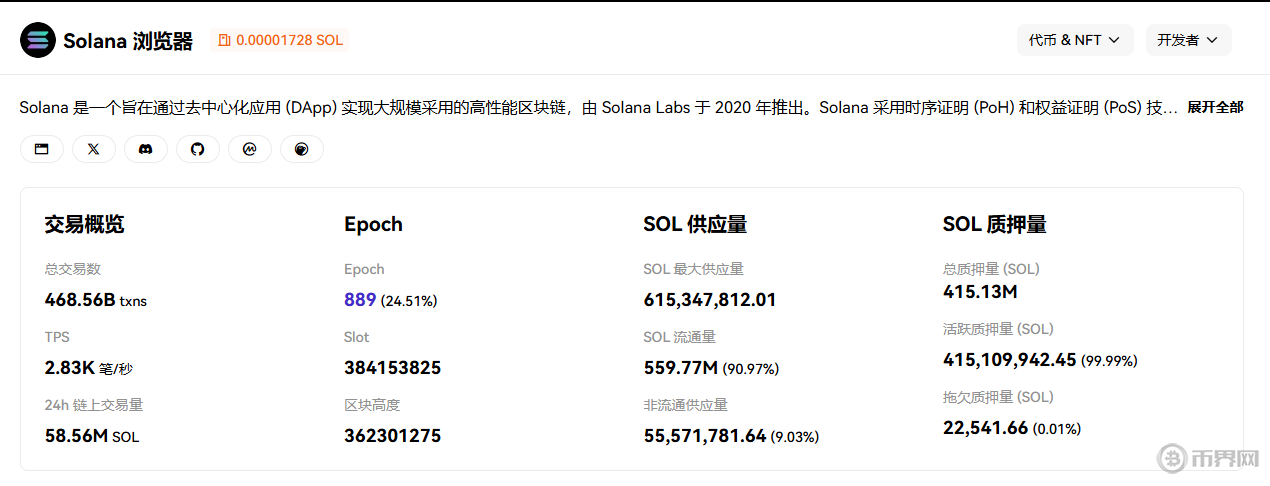Screen dimensions: 1270x486
Task: Expand description with 展开全部
Action: (x=1215, y=107)
